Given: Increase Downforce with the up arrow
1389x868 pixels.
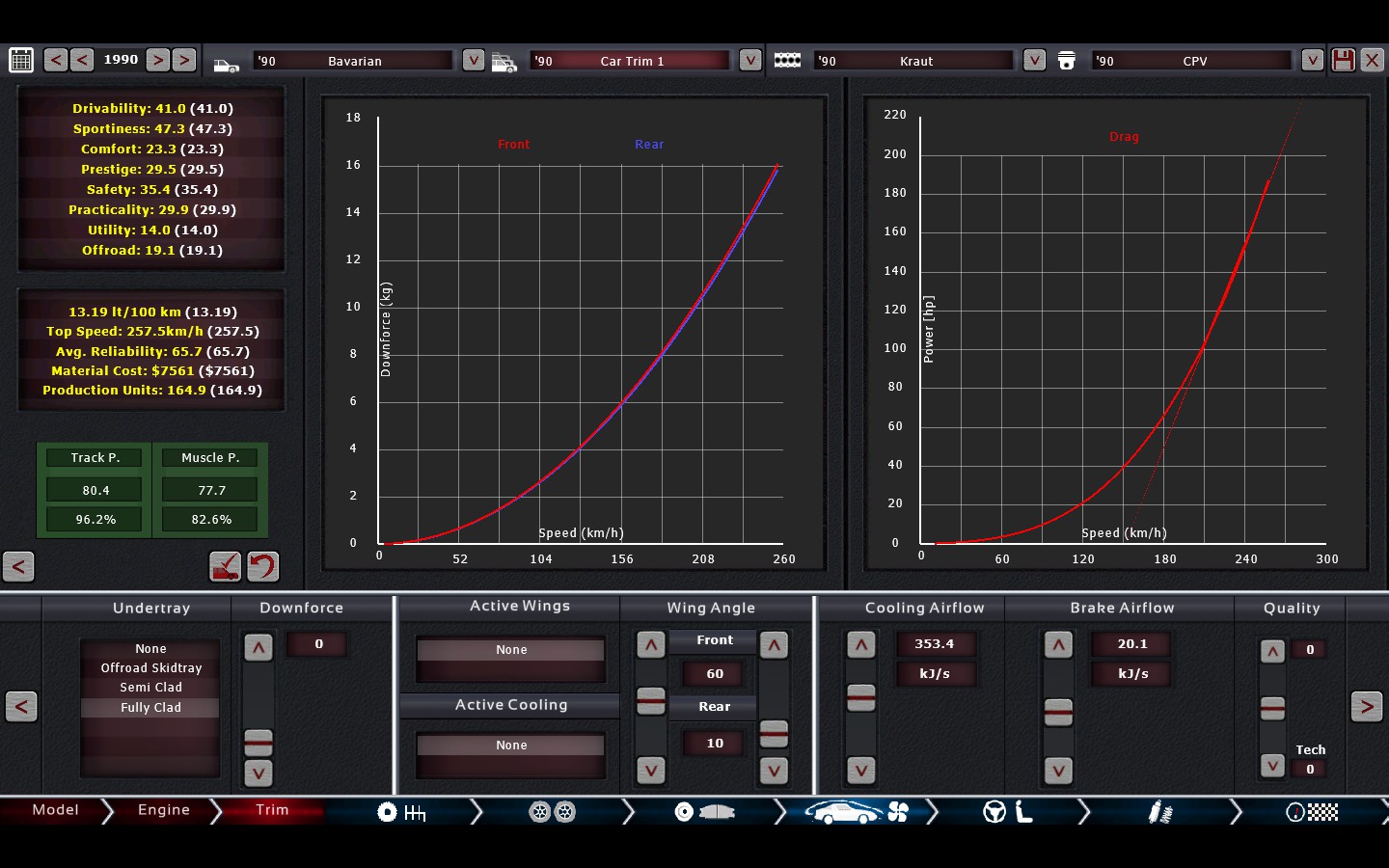Looking at the screenshot, I should tap(259, 648).
